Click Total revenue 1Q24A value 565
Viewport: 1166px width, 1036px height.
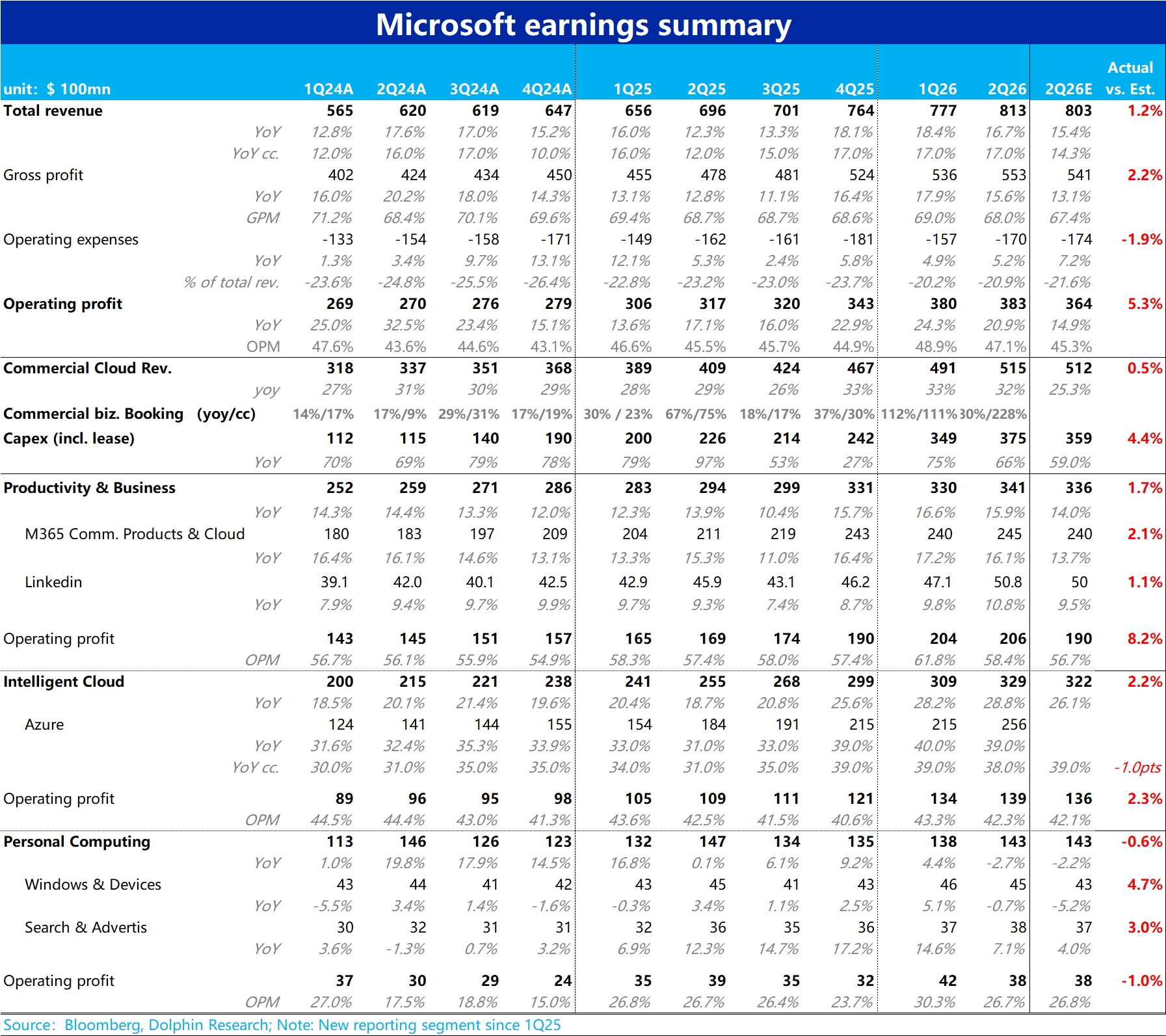pos(340,111)
